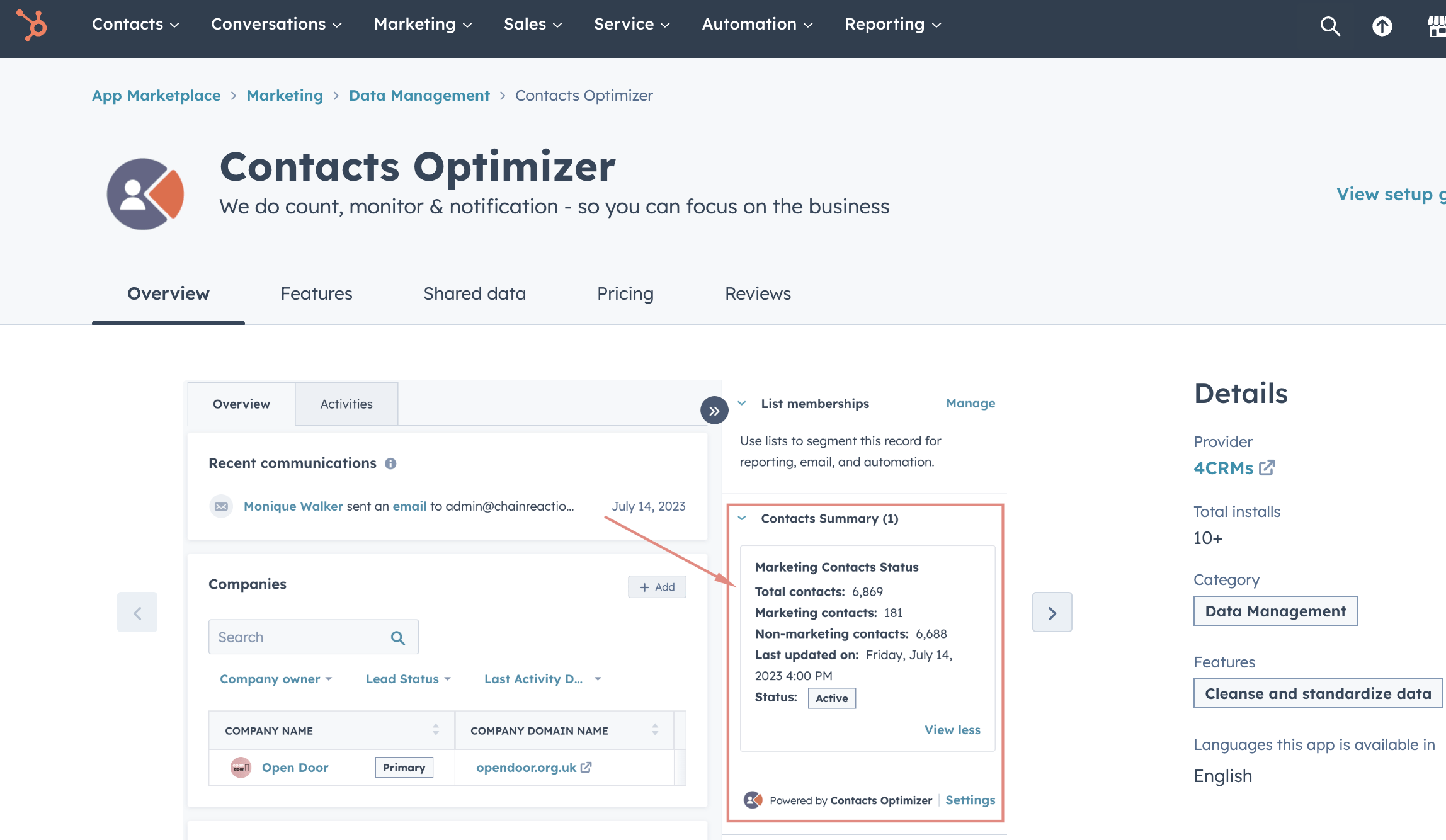Collapse the List memberships section

point(742,403)
